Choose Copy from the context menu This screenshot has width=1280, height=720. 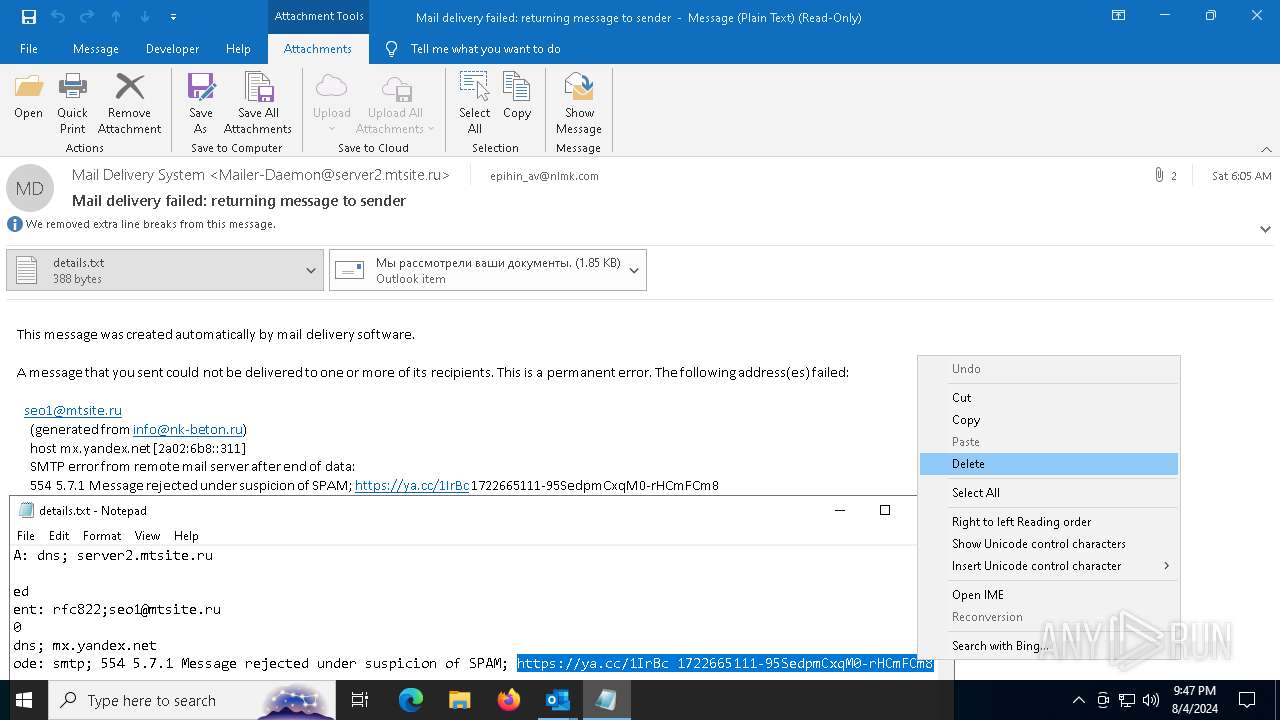tap(1049, 420)
